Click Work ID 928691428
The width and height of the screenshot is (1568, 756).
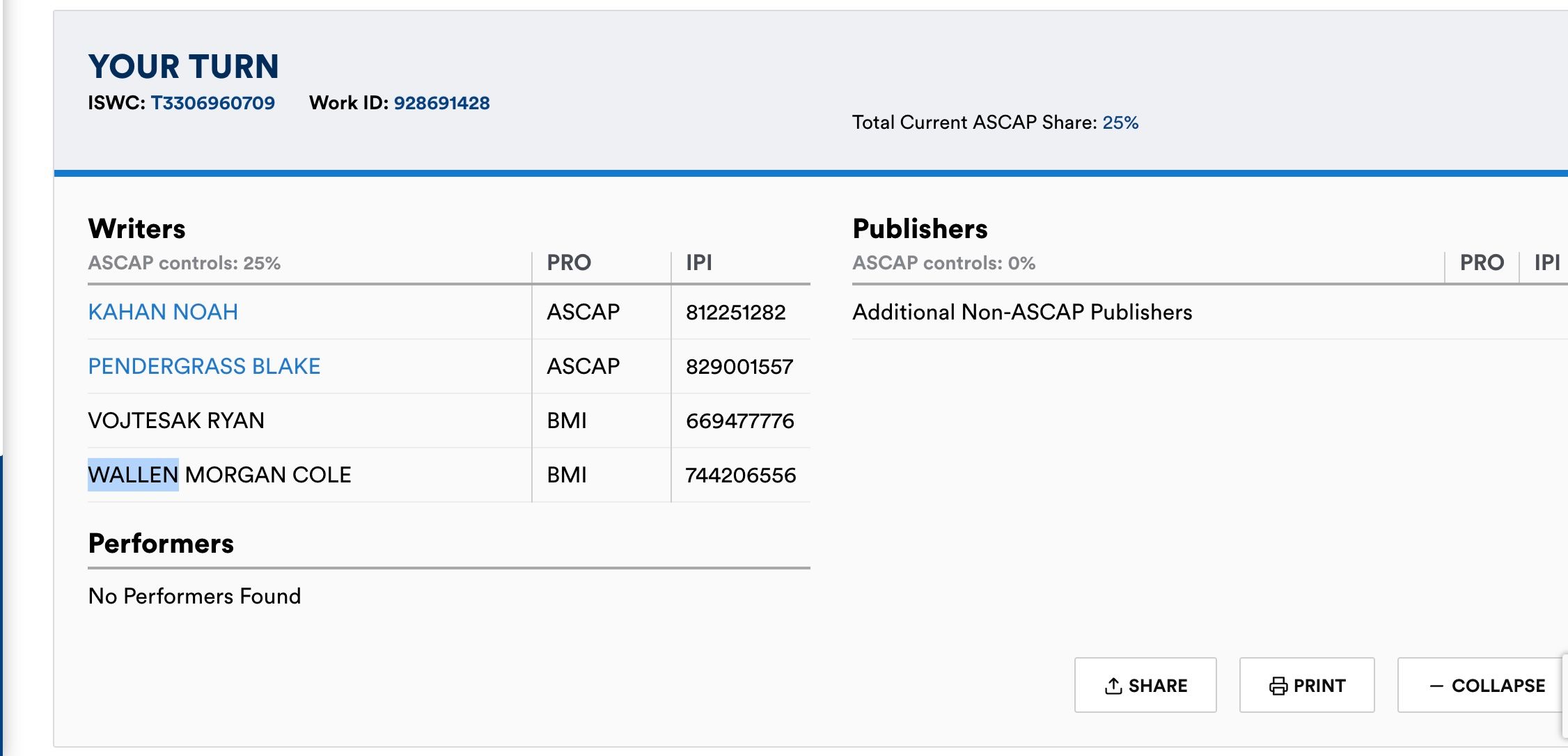[441, 103]
